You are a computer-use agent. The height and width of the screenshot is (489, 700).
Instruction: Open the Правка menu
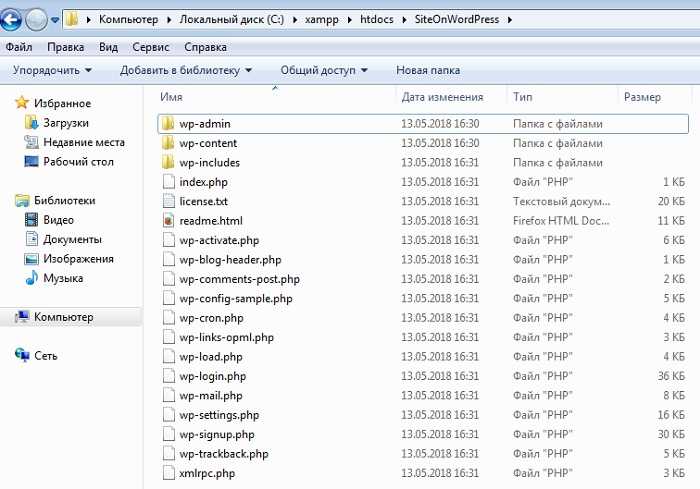66,47
